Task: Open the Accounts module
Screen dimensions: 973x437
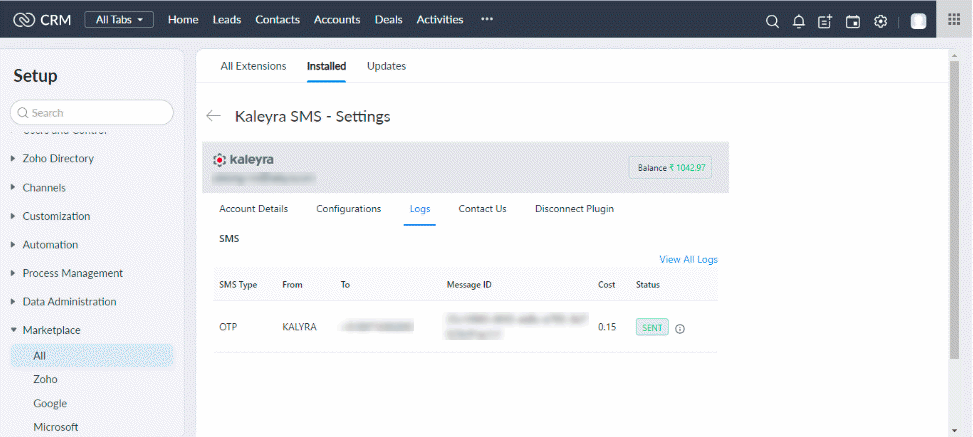Action: tap(337, 20)
